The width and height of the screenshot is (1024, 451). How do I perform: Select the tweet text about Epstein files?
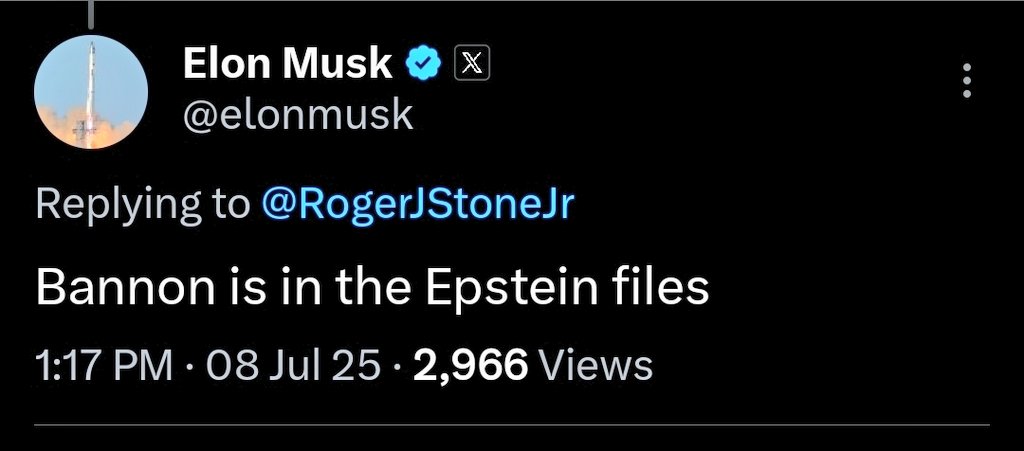coord(372,288)
